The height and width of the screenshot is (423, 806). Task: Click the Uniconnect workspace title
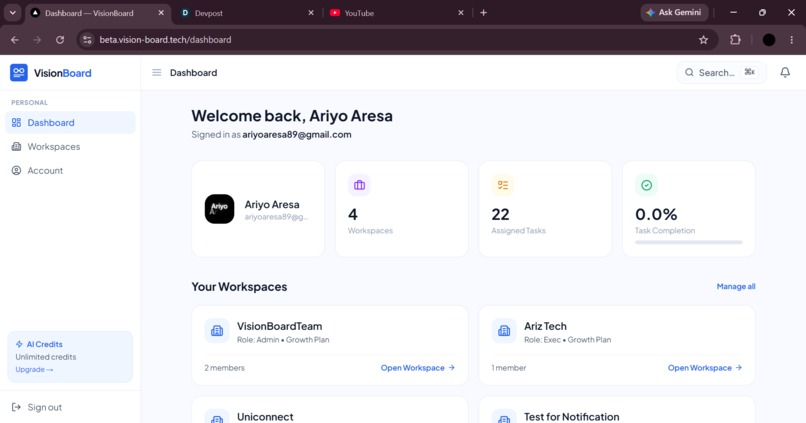coord(265,417)
